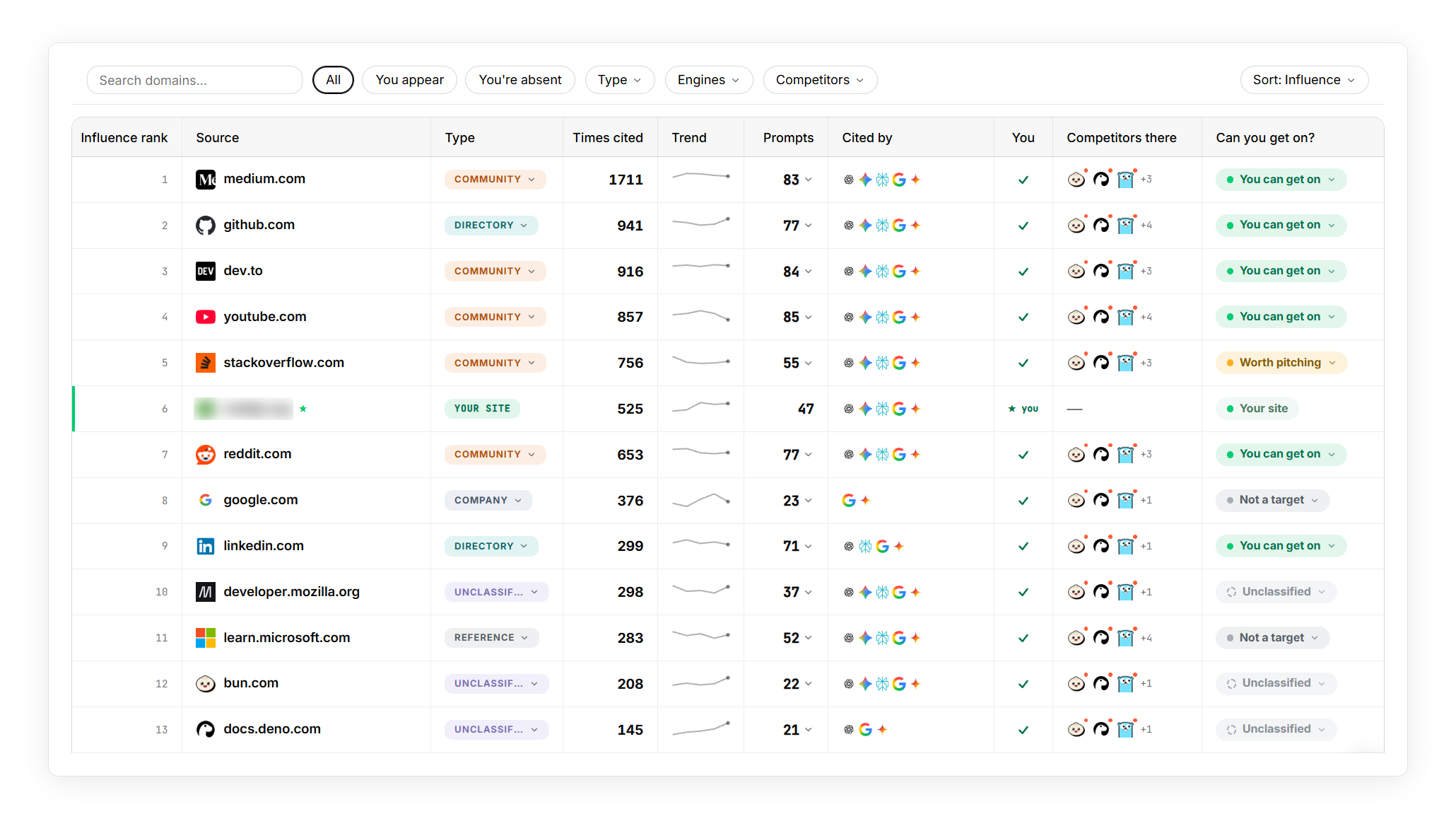Click the LinkedIn logo icon
The image size is (1456, 826).
pyautogui.click(x=205, y=546)
